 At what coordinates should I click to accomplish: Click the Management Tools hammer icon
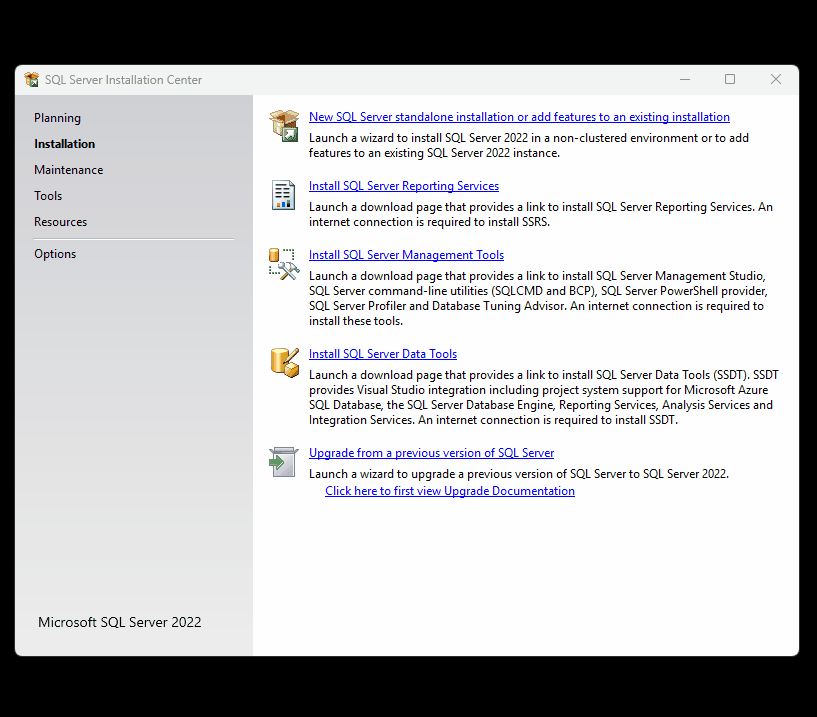tap(284, 263)
